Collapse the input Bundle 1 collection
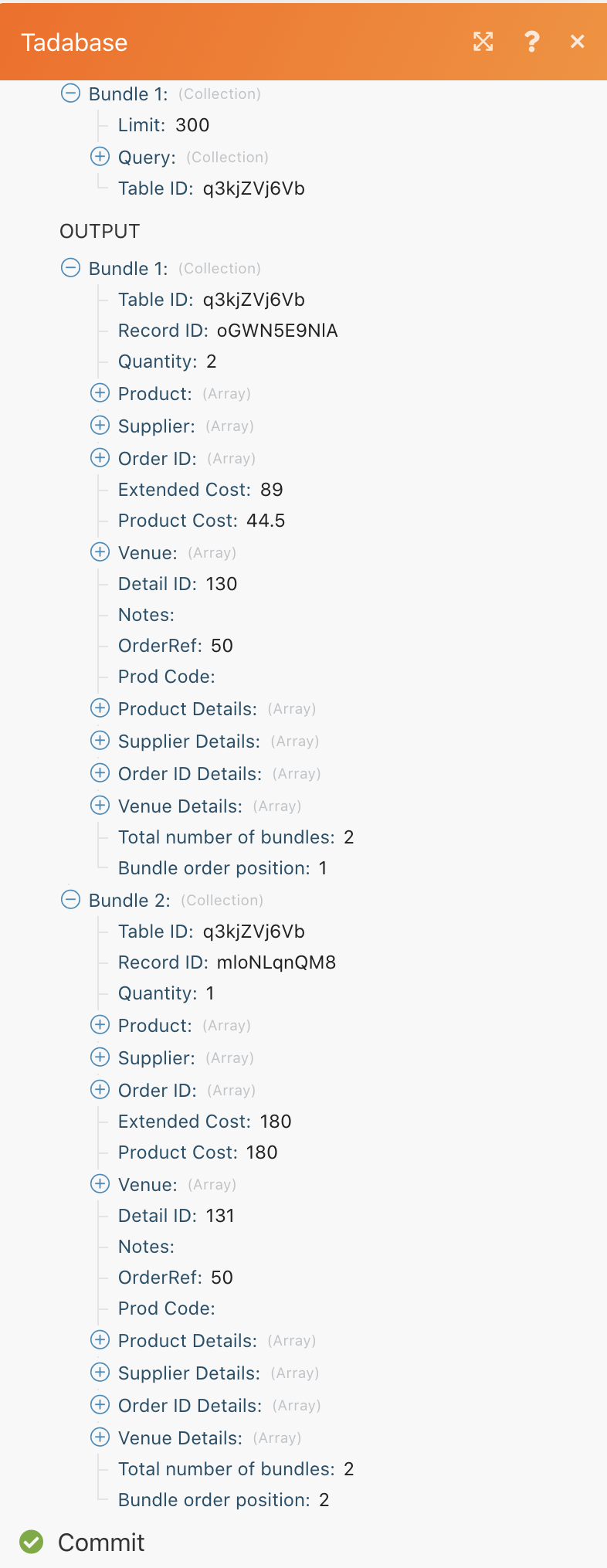Viewport: 607px width, 1568px height. click(x=70, y=93)
